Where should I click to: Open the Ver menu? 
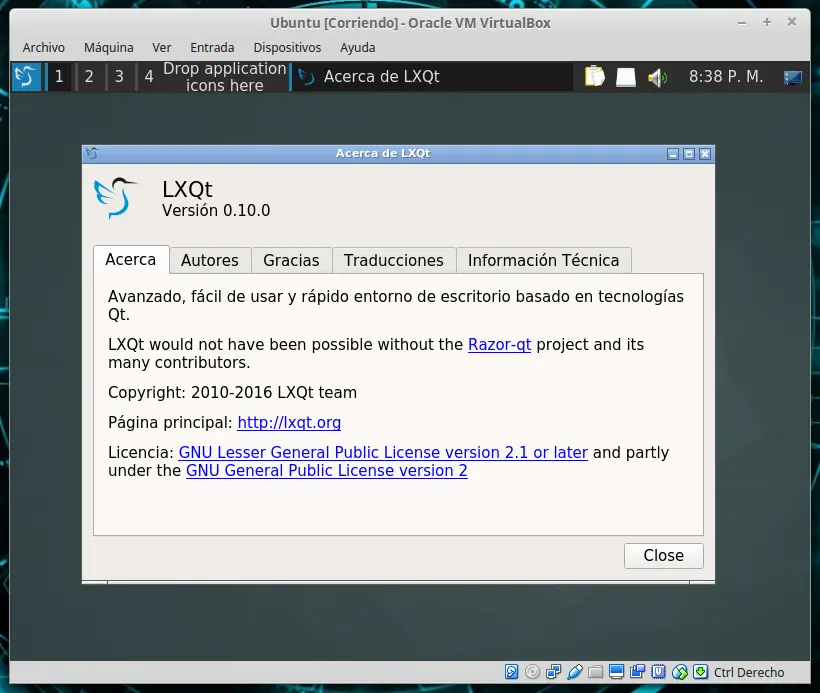coord(162,48)
